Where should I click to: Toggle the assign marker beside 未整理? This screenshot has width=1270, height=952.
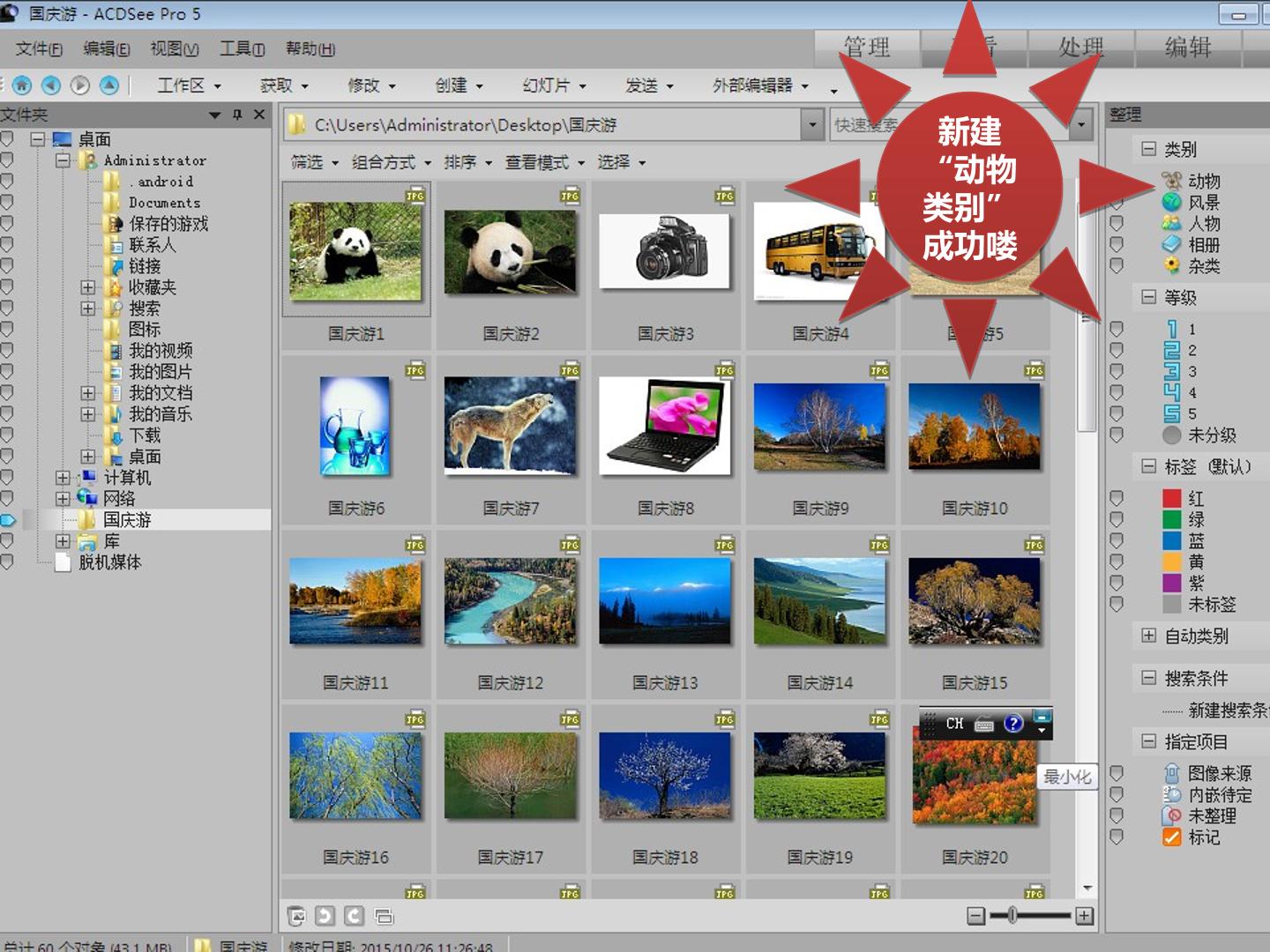tap(1117, 815)
